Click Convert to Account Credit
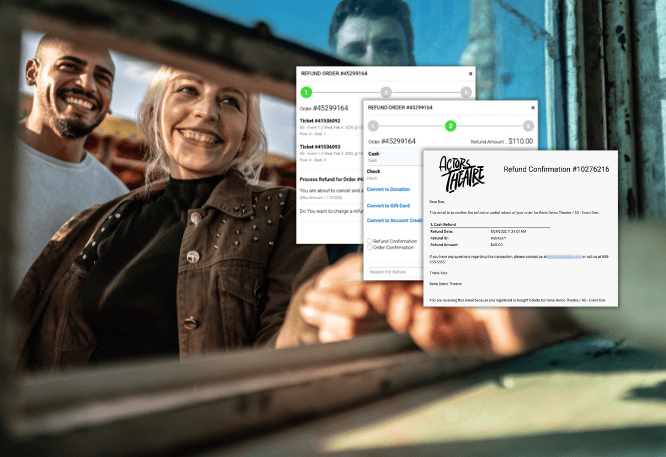666x457 pixels. 394,220
